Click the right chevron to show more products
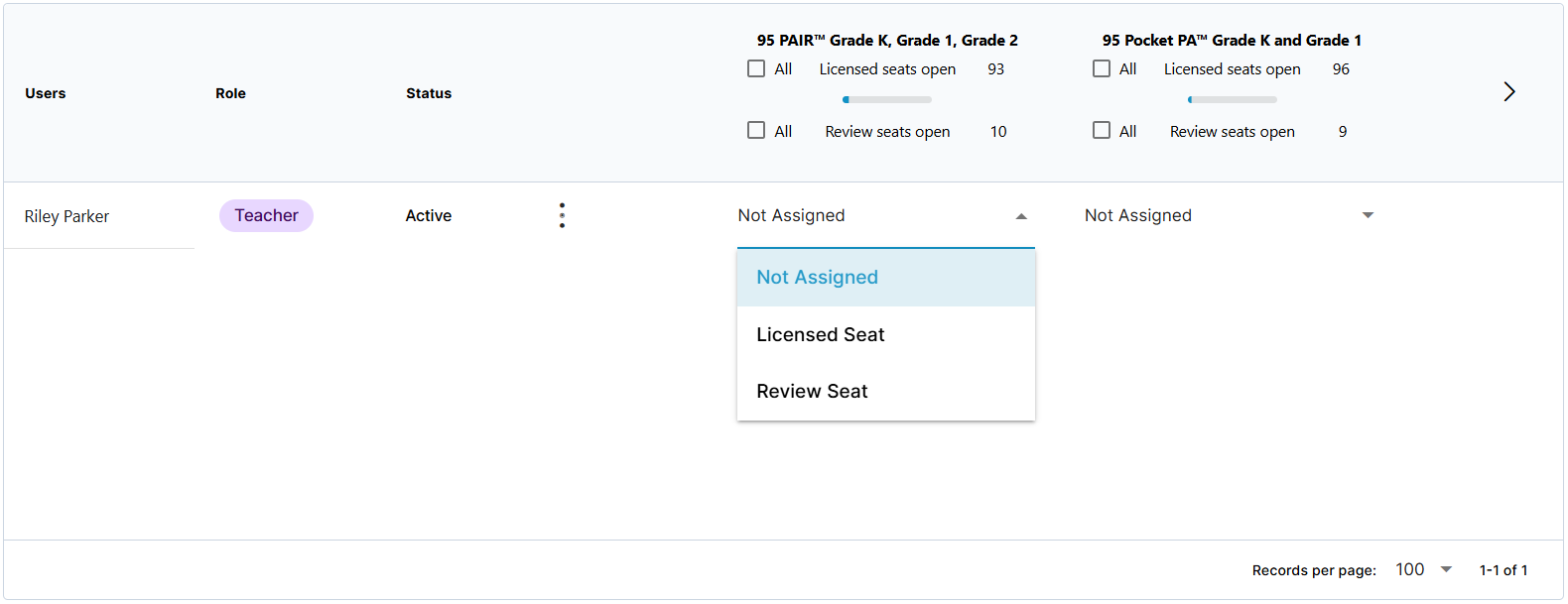The width and height of the screenshot is (1568, 604). coord(1508,91)
